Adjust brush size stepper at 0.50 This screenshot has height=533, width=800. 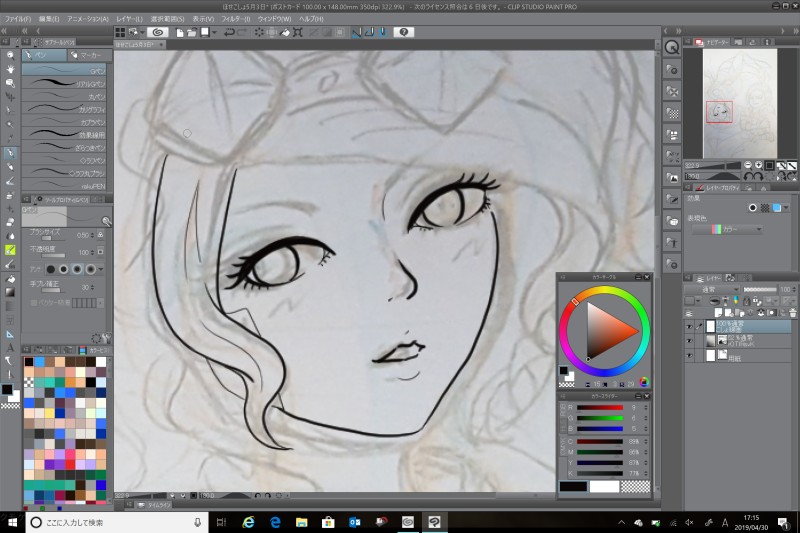point(92,235)
